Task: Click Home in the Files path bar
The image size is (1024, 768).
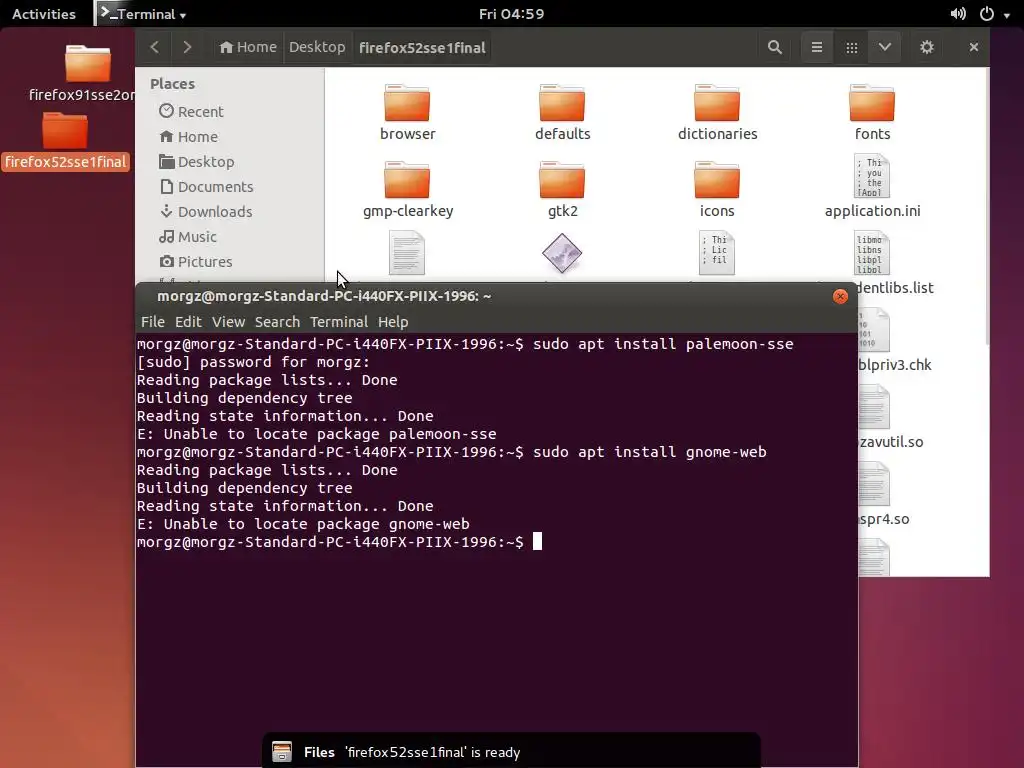Action: coord(248,47)
